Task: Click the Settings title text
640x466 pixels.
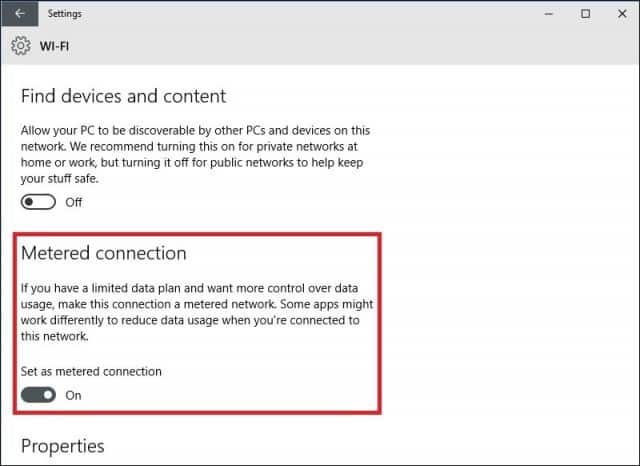Action: (x=64, y=13)
